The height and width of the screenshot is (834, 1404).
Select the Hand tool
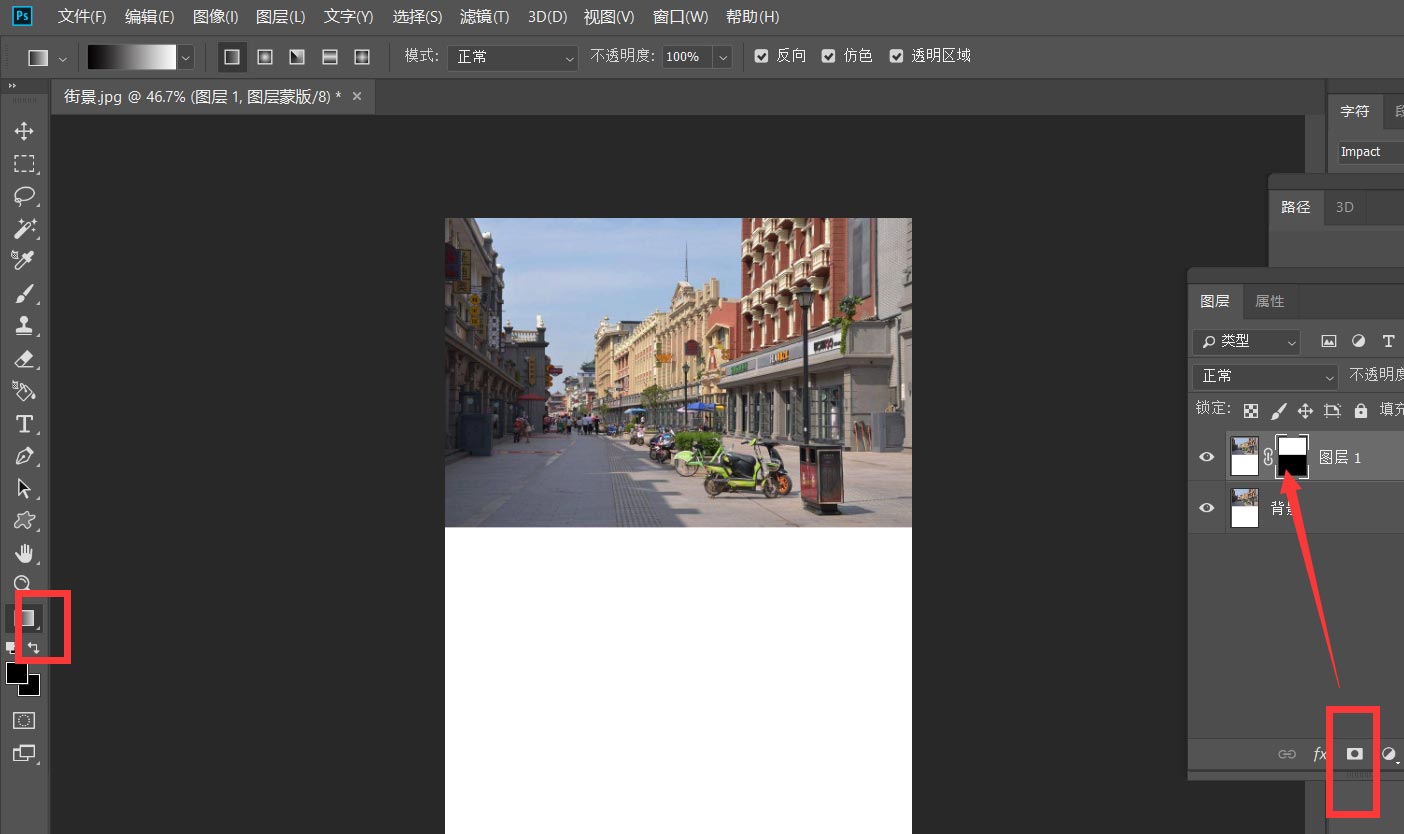[24, 553]
